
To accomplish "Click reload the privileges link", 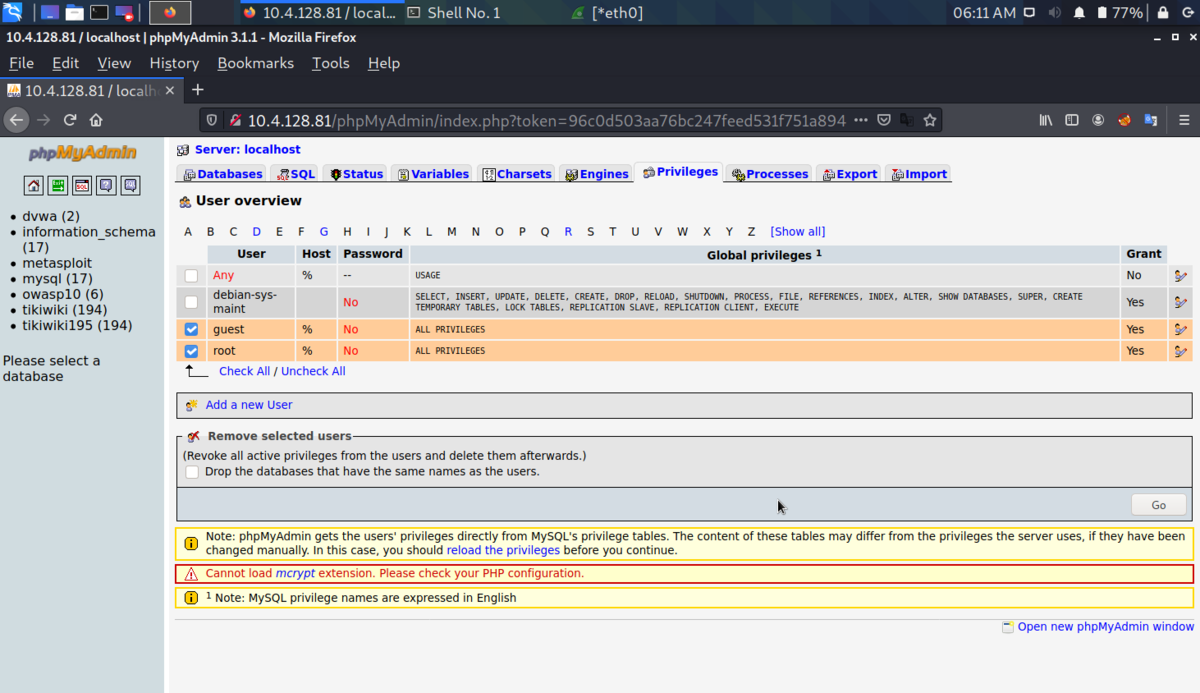I will (x=503, y=551).
